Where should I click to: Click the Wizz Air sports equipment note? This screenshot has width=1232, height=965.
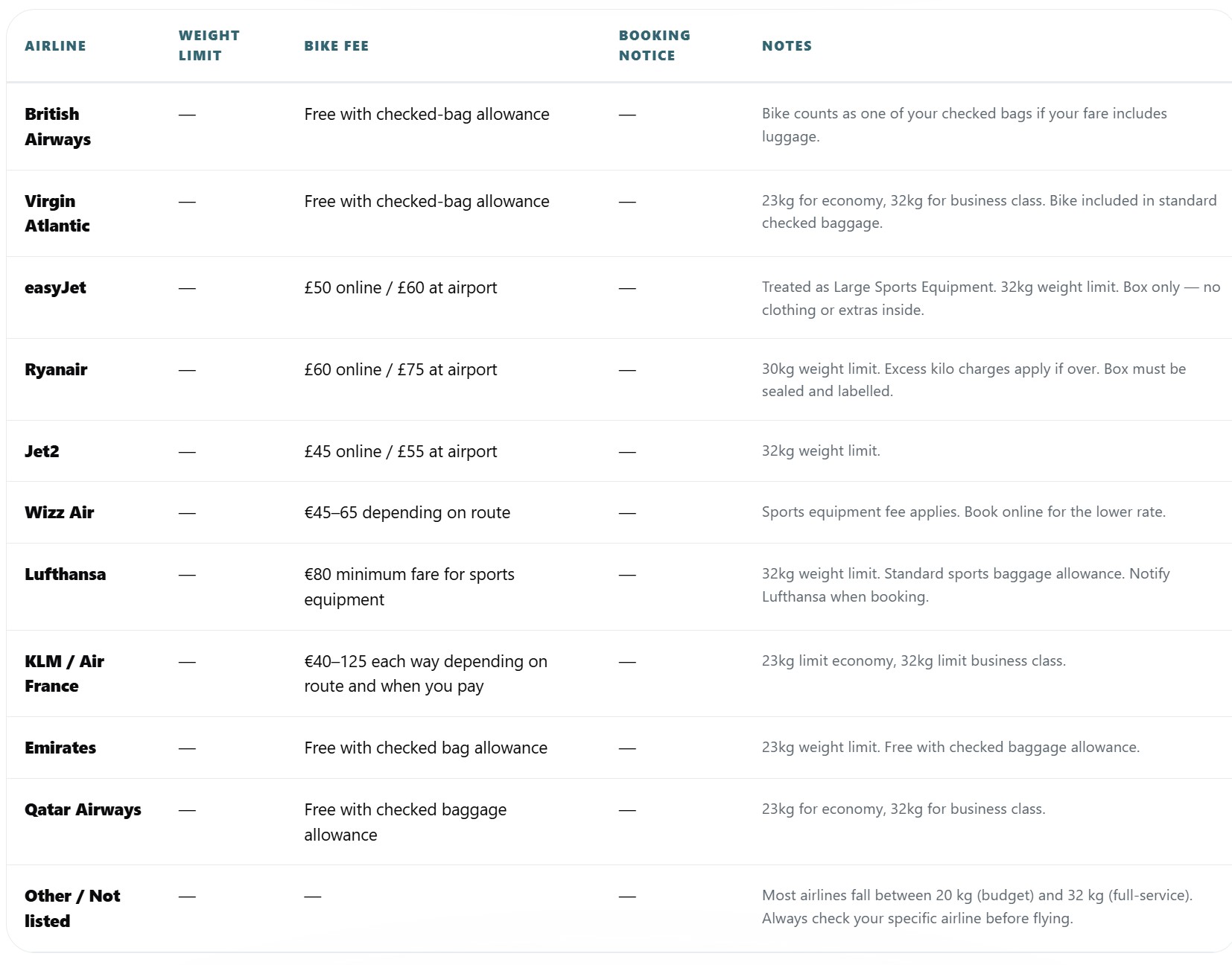click(x=964, y=512)
